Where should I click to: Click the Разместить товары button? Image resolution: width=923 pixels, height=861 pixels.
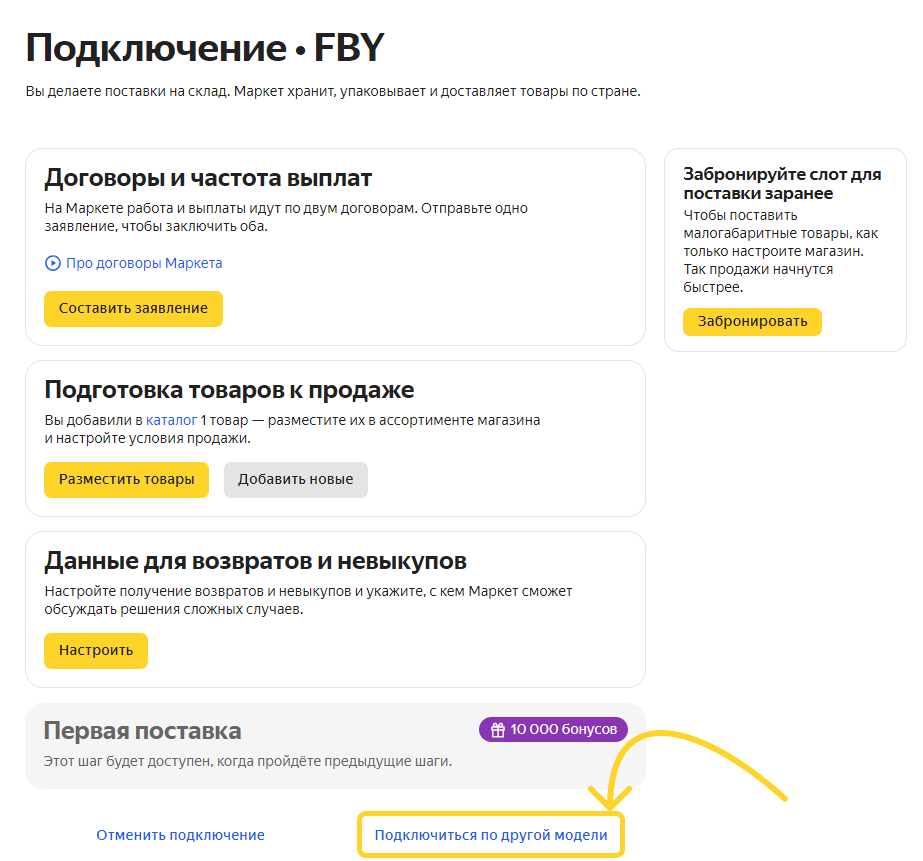click(126, 479)
